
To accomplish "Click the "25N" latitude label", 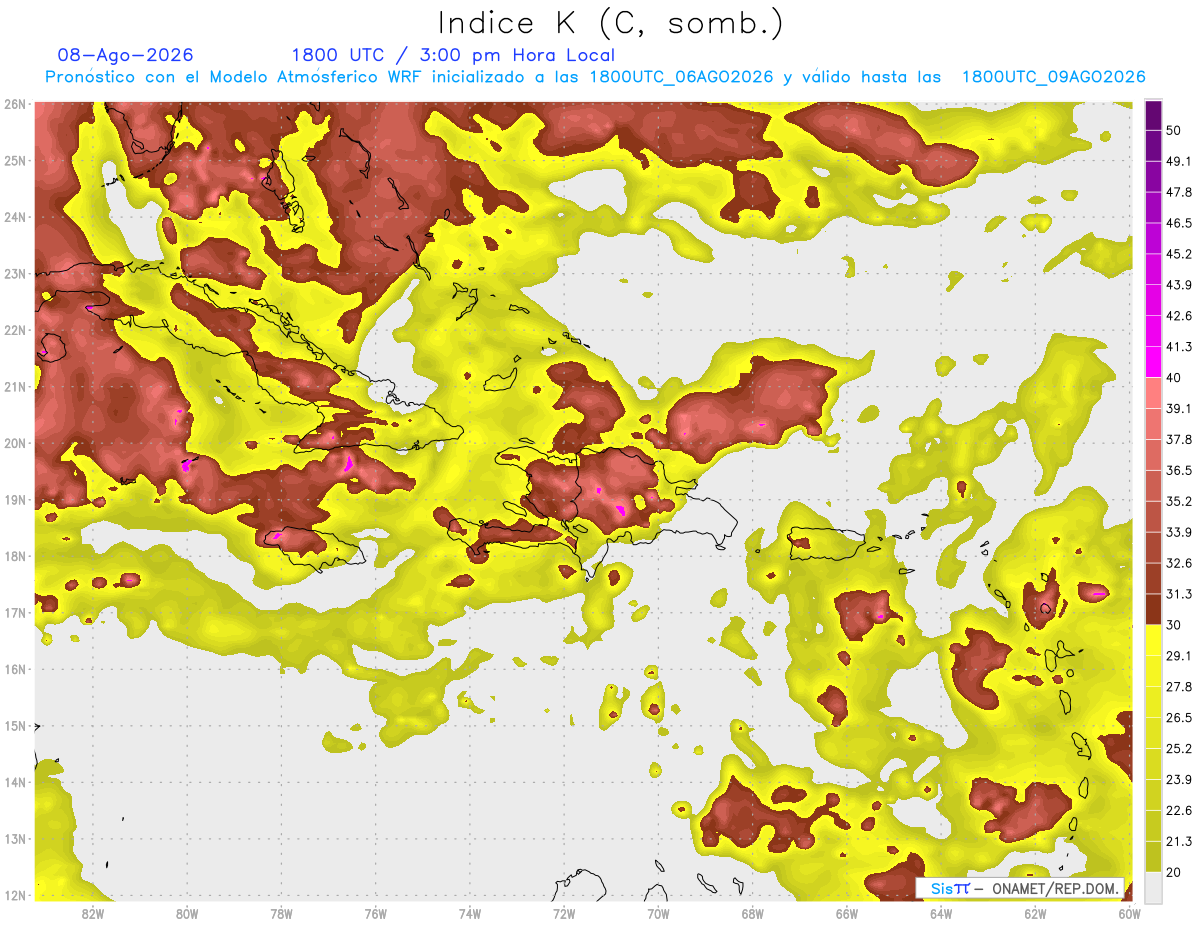I will 14,160.
